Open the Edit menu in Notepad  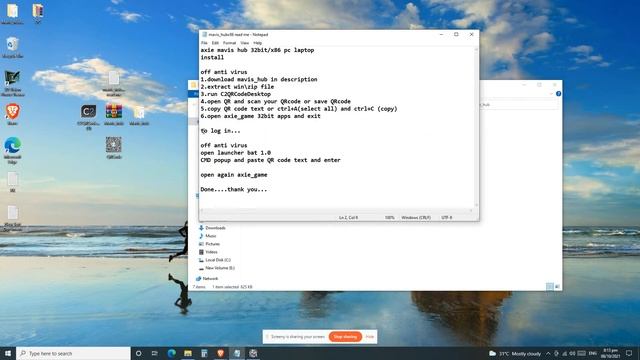tap(215, 43)
